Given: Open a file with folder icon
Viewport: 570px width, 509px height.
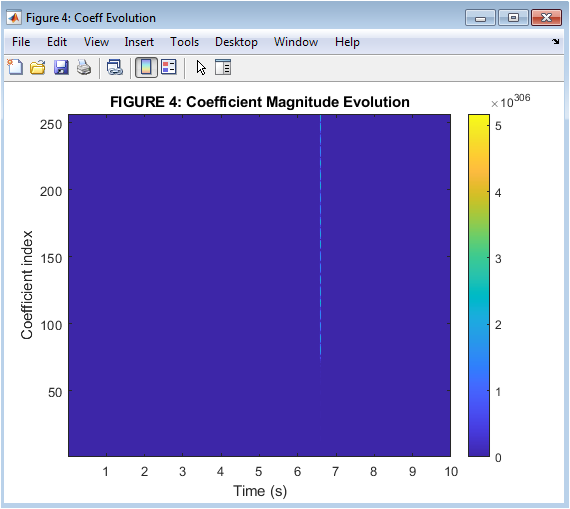Looking at the screenshot, I should pos(38,67).
